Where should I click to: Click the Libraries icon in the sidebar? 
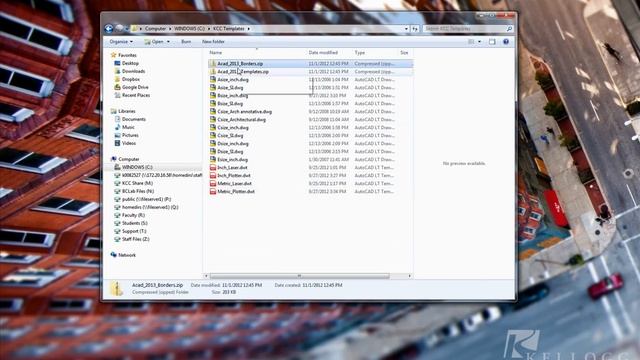tap(113, 111)
